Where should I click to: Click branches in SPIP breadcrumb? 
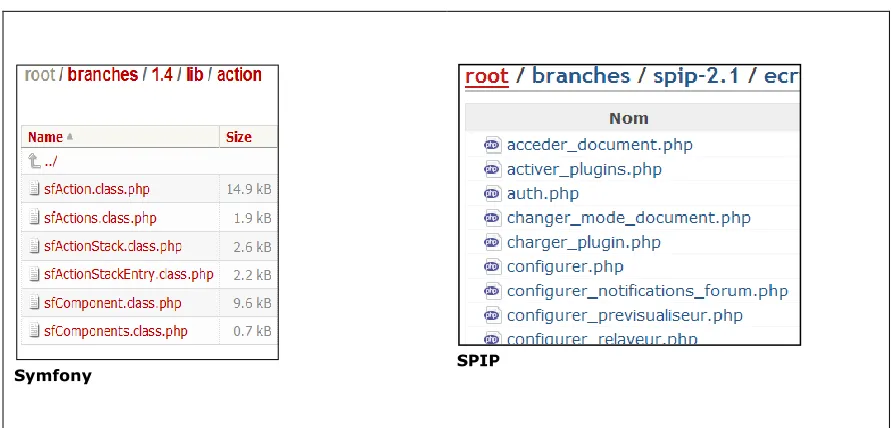point(581,76)
